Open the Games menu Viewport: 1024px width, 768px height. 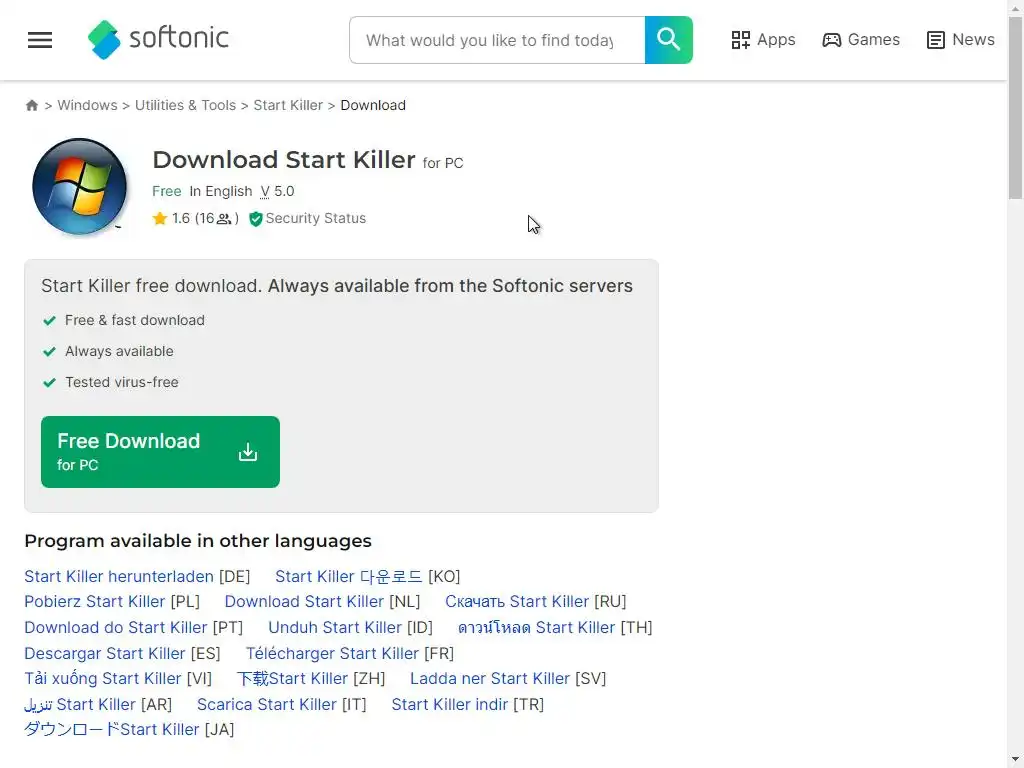coord(860,40)
